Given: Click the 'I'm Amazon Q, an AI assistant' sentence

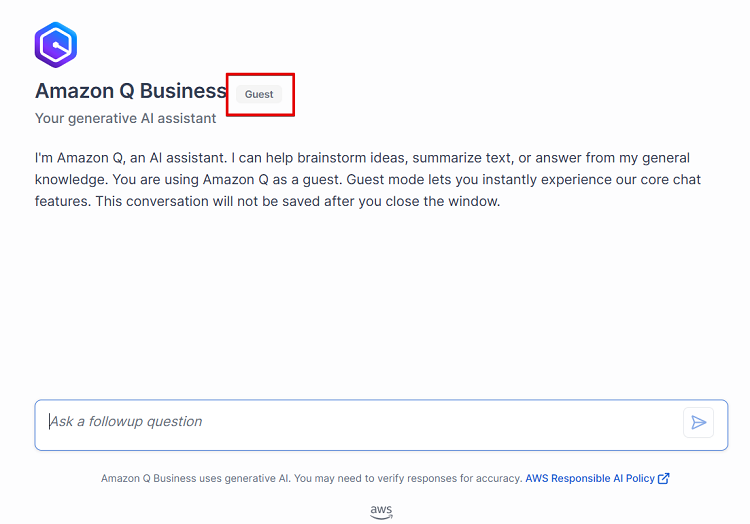Looking at the screenshot, I should [x=131, y=158].
